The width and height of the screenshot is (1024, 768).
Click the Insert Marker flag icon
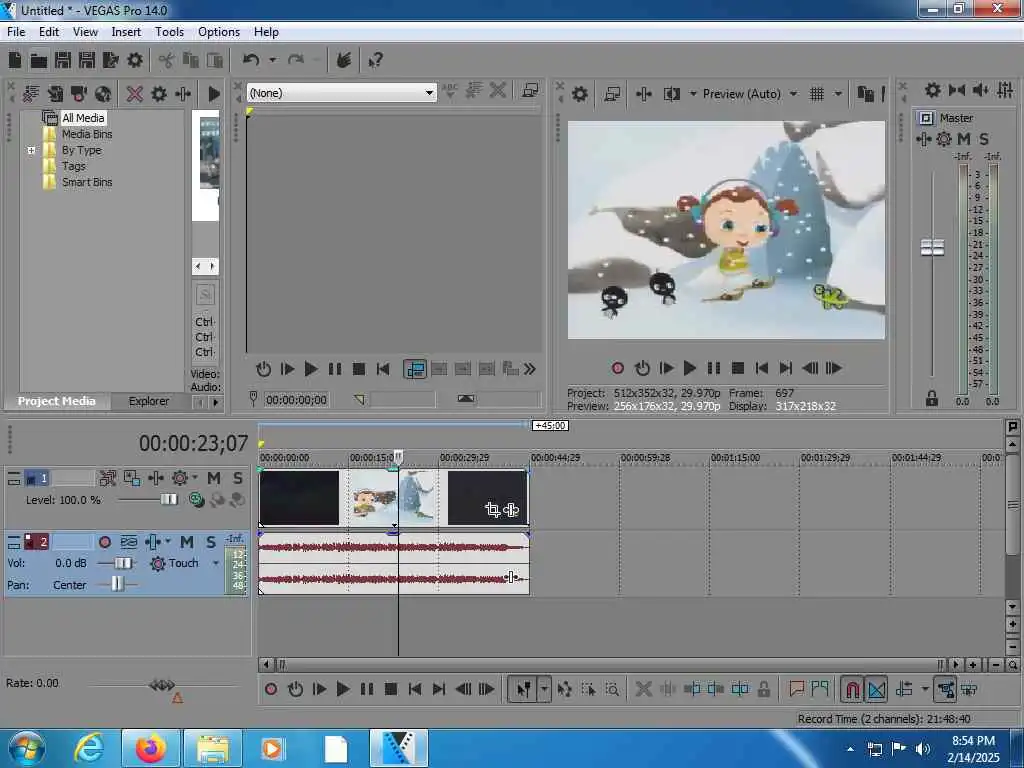coord(796,689)
